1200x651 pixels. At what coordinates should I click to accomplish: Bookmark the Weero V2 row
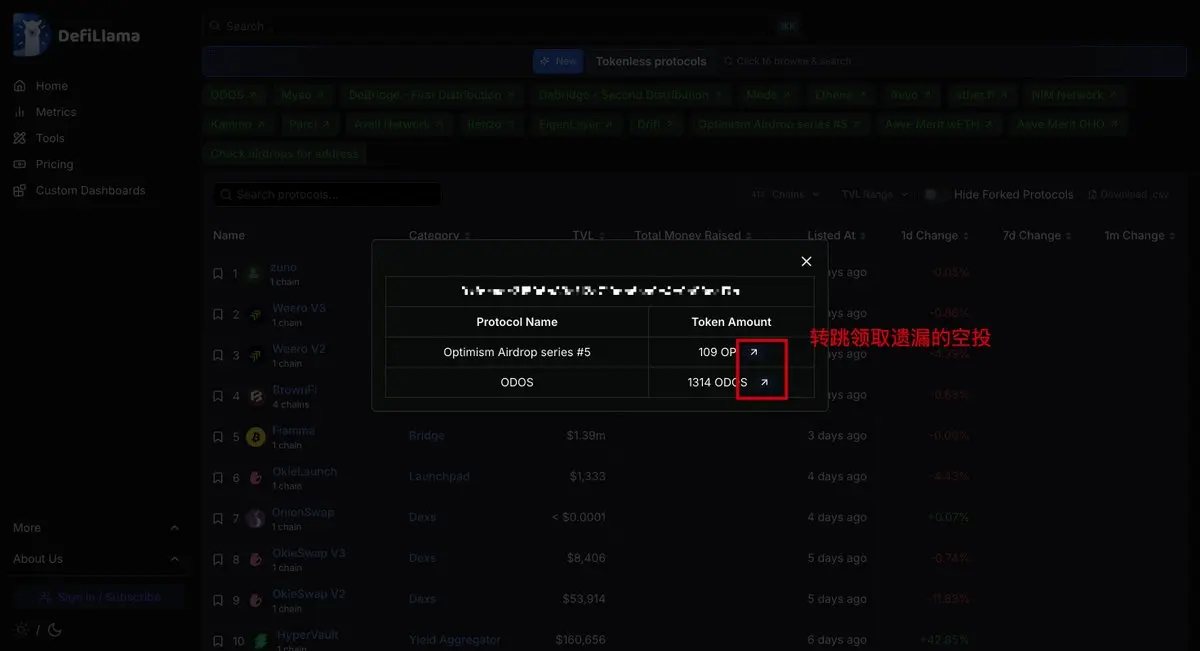pyautogui.click(x=218, y=355)
